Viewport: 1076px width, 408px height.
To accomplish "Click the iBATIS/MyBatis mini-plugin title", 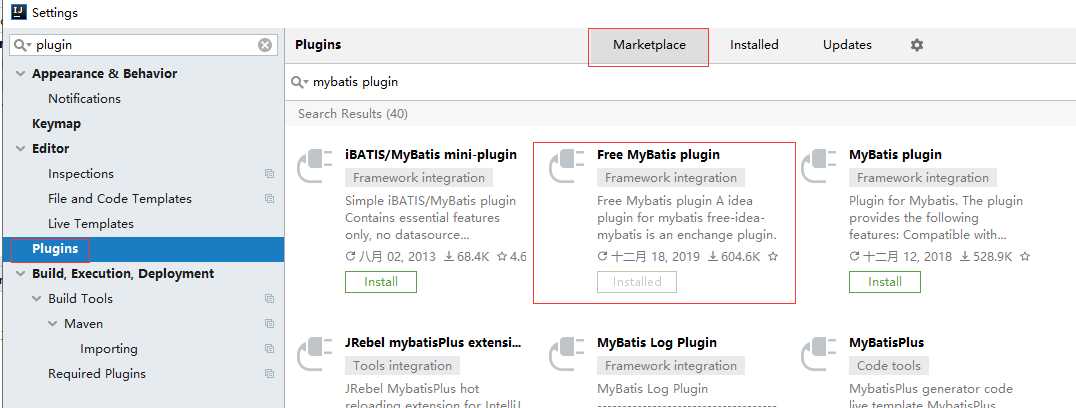I will coord(431,155).
